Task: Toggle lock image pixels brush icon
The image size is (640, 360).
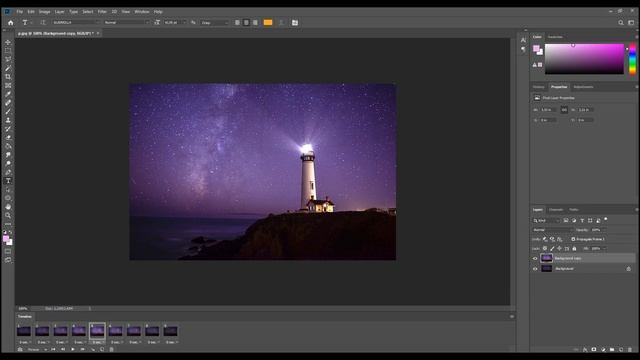Action: 552,249
